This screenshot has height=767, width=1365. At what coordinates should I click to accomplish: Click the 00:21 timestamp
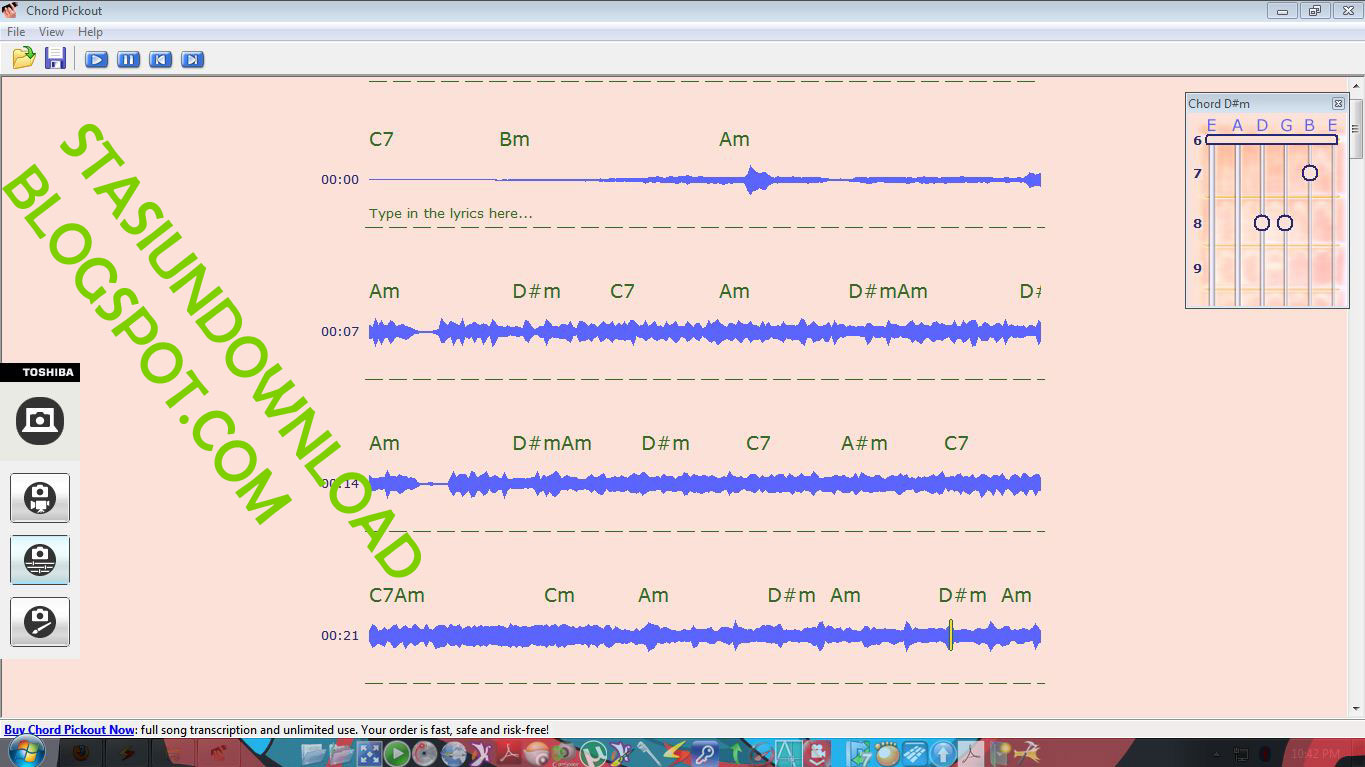pyautogui.click(x=340, y=636)
